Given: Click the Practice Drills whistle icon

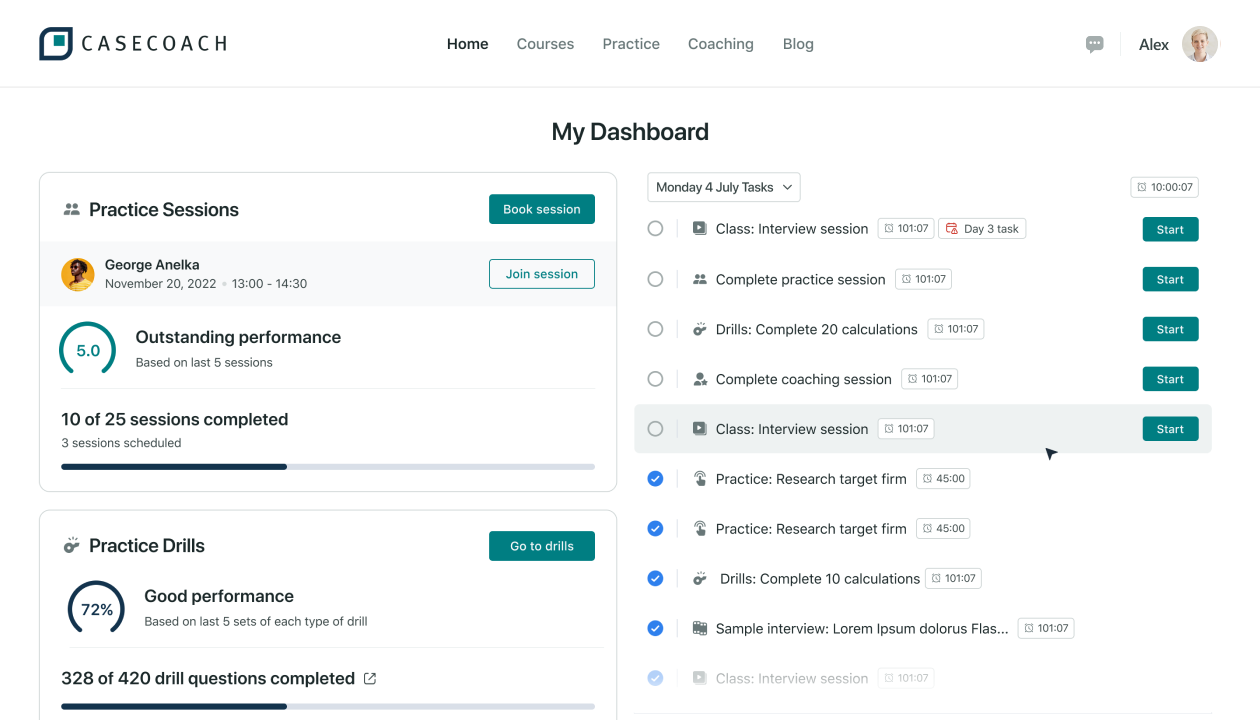Looking at the screenshot, I should click(x=71, y=546).
